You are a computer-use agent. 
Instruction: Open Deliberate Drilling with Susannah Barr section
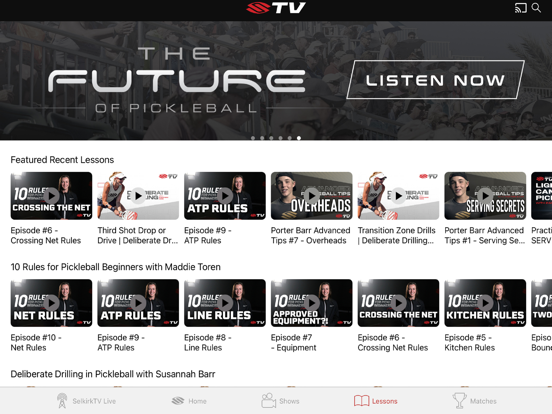(113, 374)
